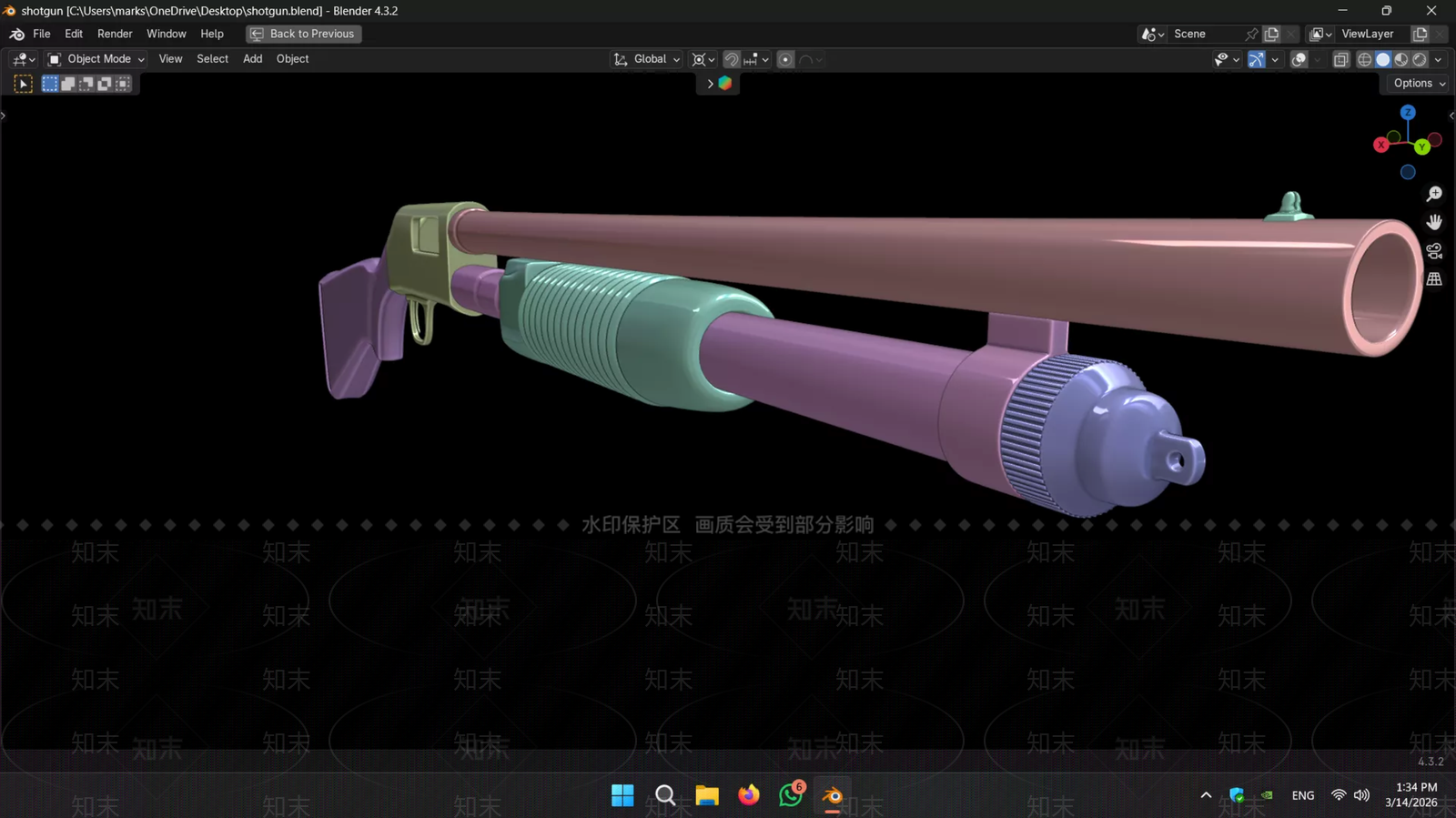Open the editor type dropdown
1456x818 pixels.
[24, 59]
